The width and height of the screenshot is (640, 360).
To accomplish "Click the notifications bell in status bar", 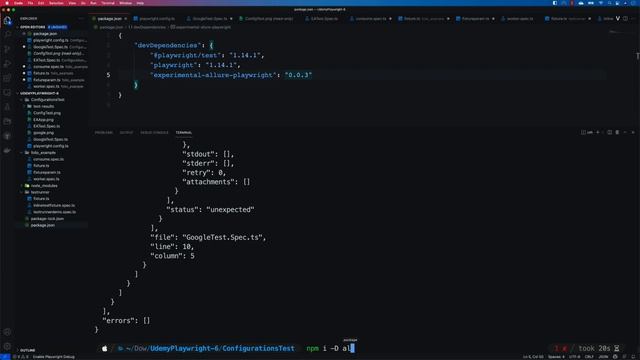I will (633, 357).
